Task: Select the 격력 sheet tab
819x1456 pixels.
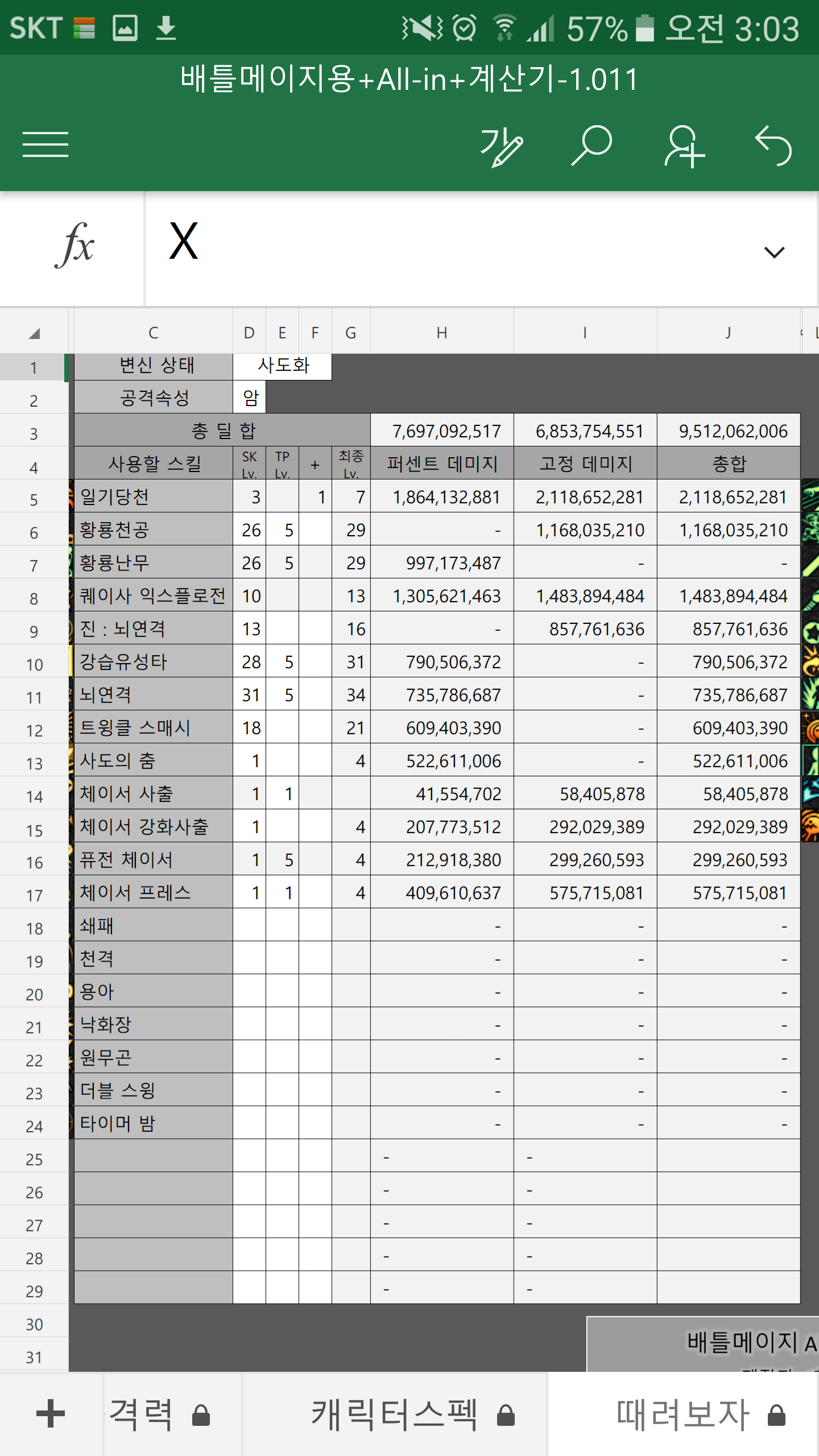Action: [142, 1414]
